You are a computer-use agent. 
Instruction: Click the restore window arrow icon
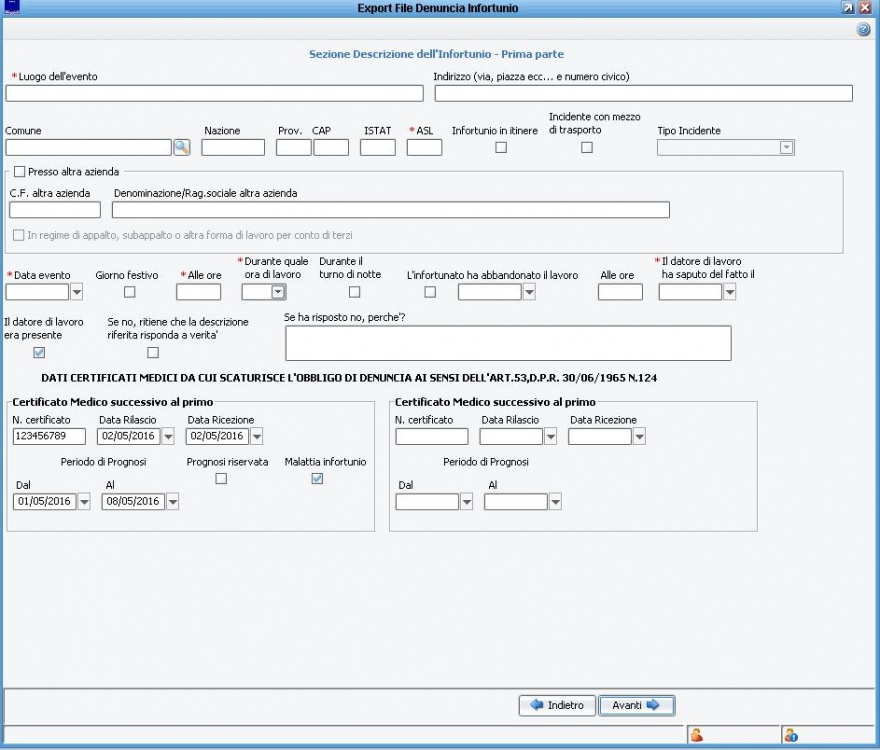click(x=848, y=8)
